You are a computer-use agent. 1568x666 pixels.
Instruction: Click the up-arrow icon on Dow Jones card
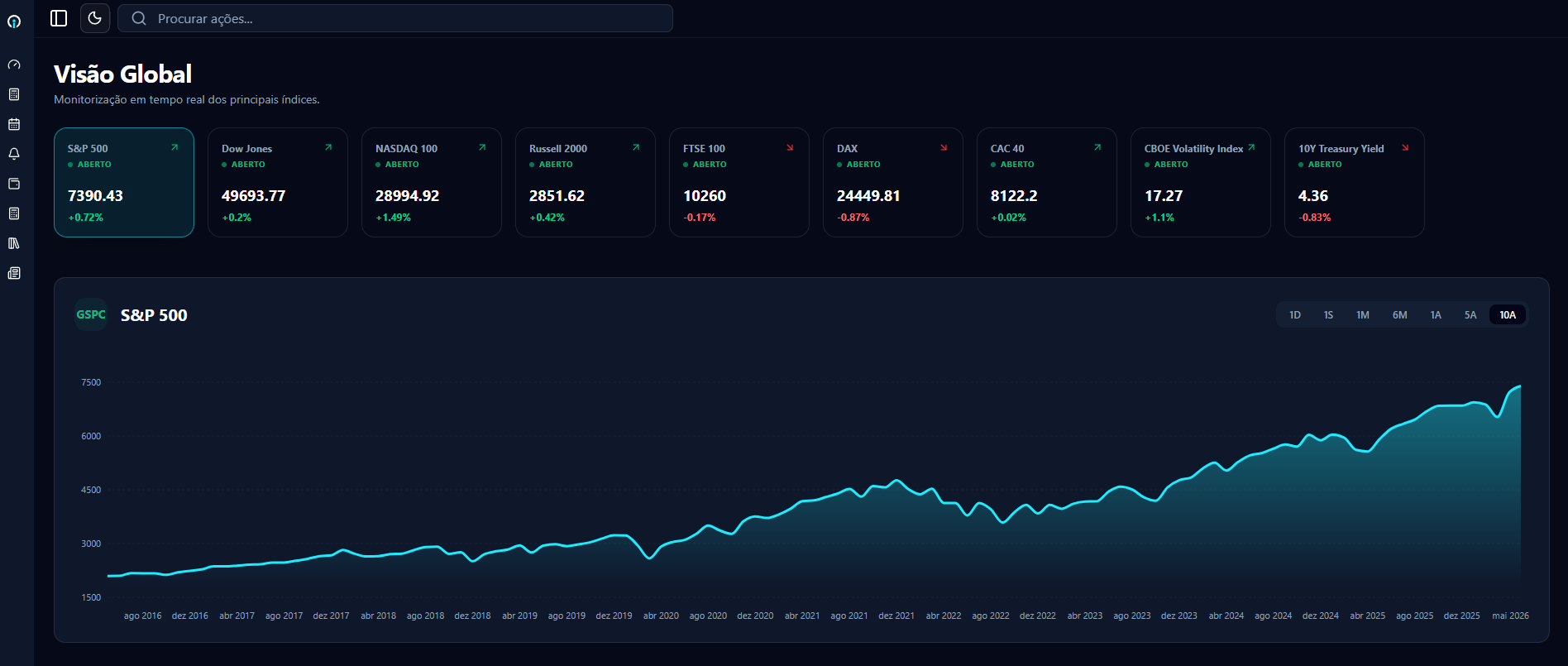click(328, 147)
